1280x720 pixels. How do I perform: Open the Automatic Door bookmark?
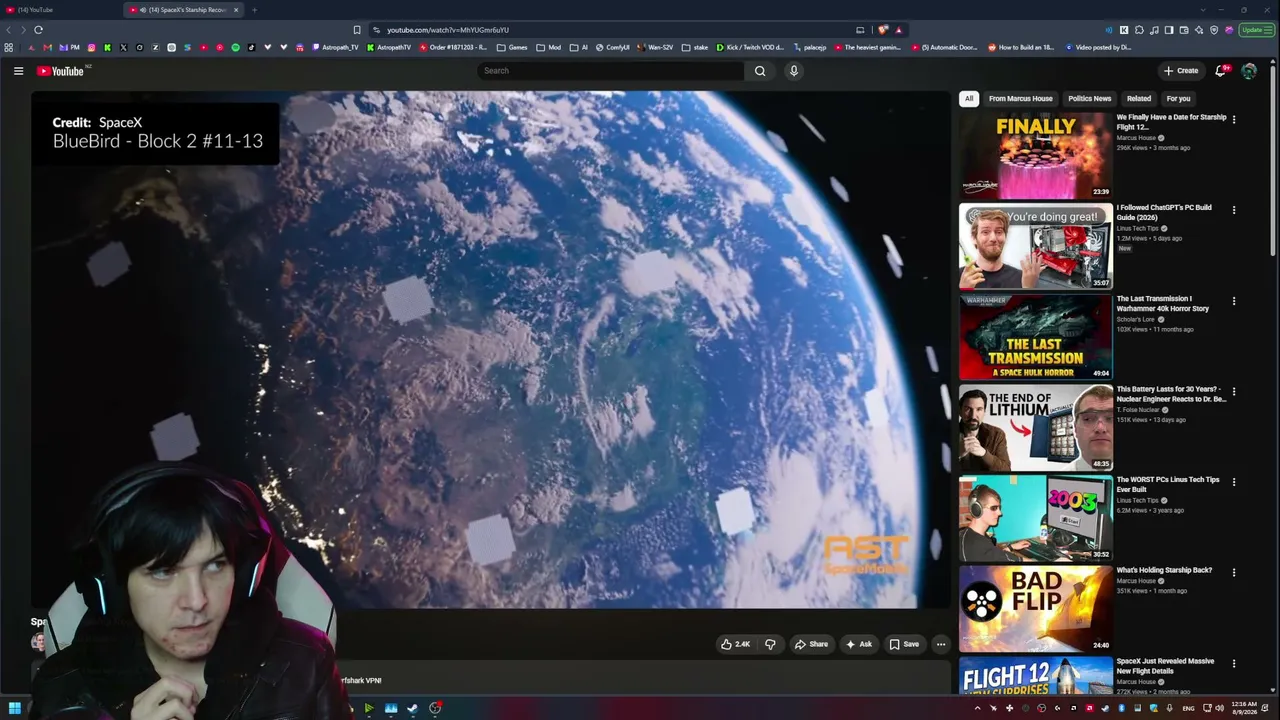[944, 47]
